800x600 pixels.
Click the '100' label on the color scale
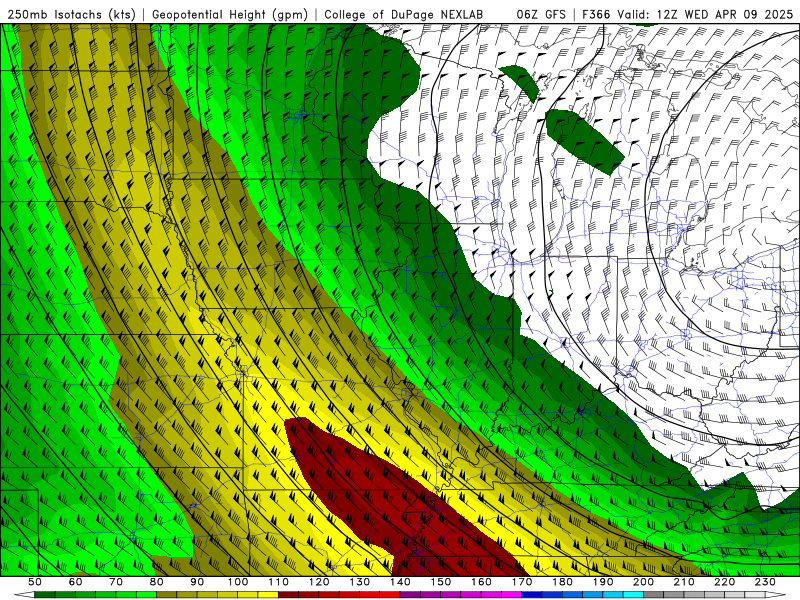(238, 582)
